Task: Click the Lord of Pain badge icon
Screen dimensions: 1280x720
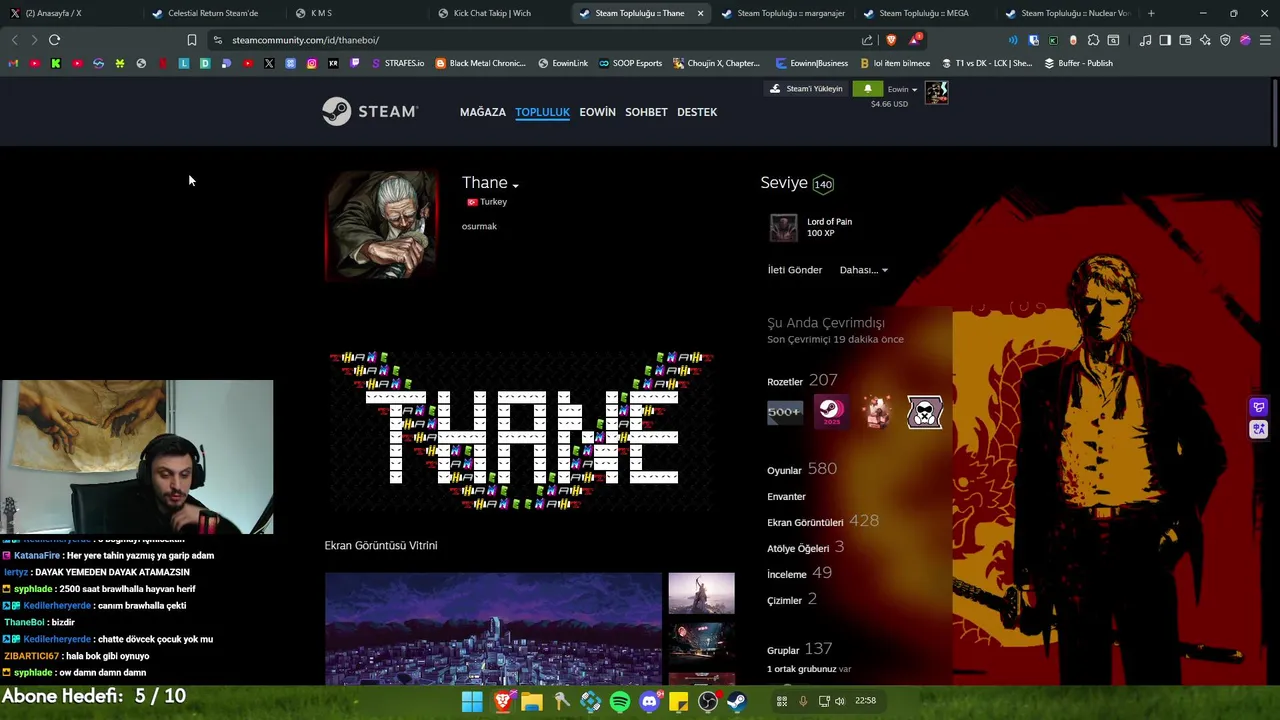Action: pyautogui.click(x=783, y=228)
